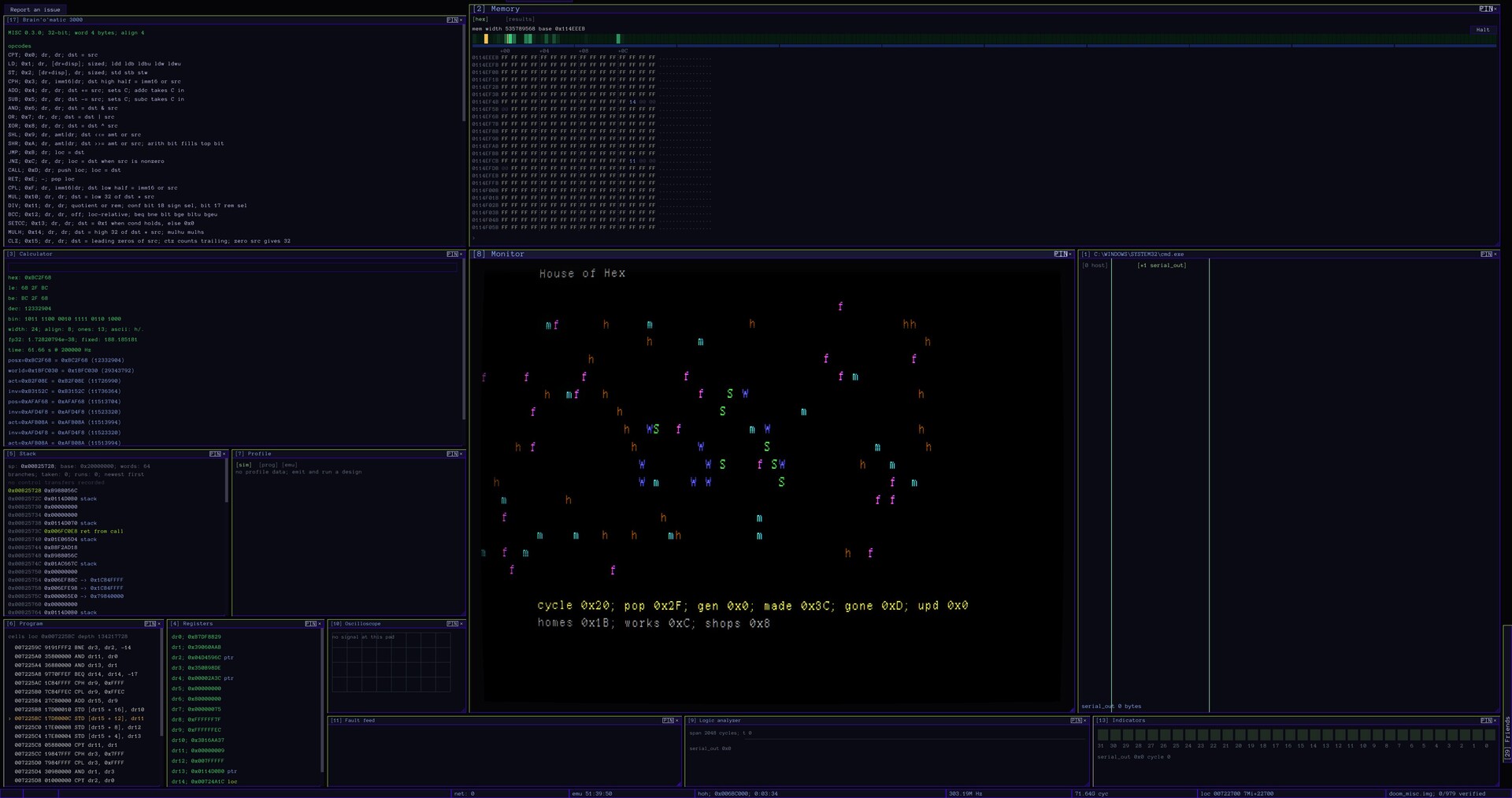Click the Stack panel scrollbar

tap(227, 481)
